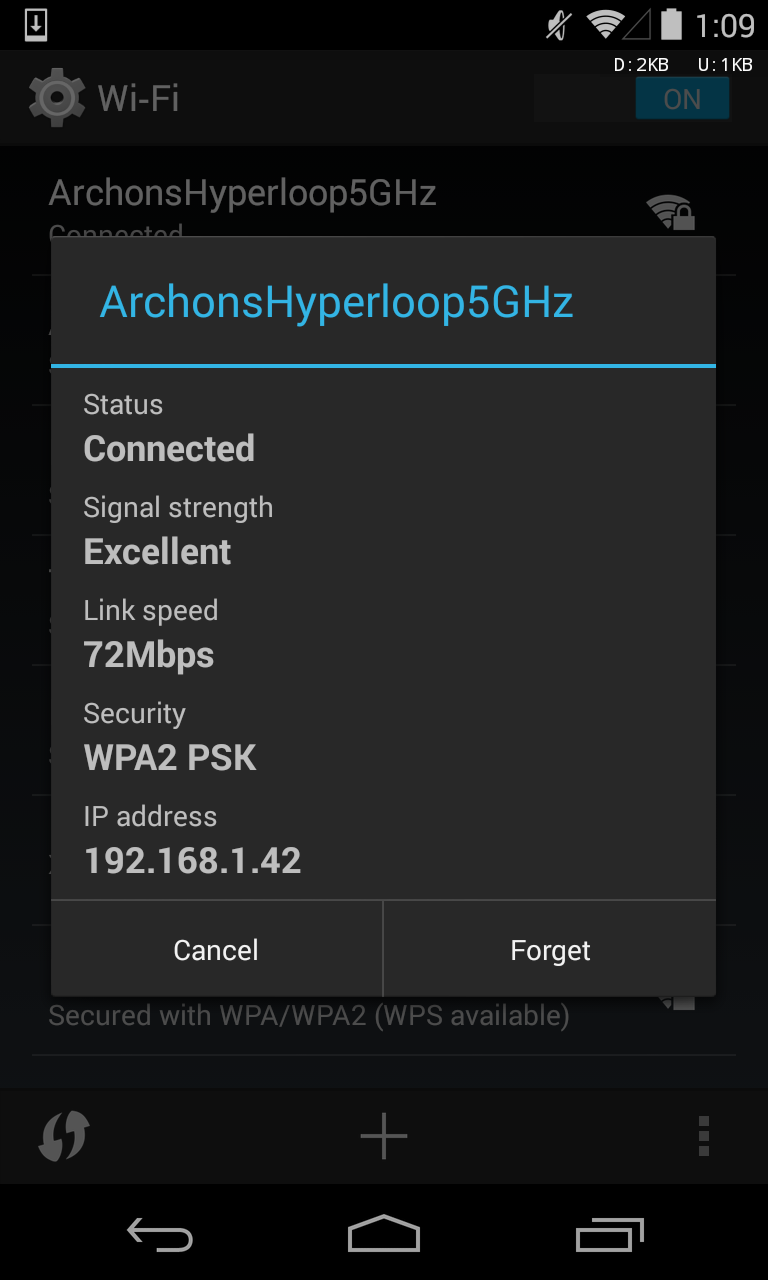This screenshot has height=1280, width=768.
Task: Tap the refresh networks icon
Action: click(64, 1136)
